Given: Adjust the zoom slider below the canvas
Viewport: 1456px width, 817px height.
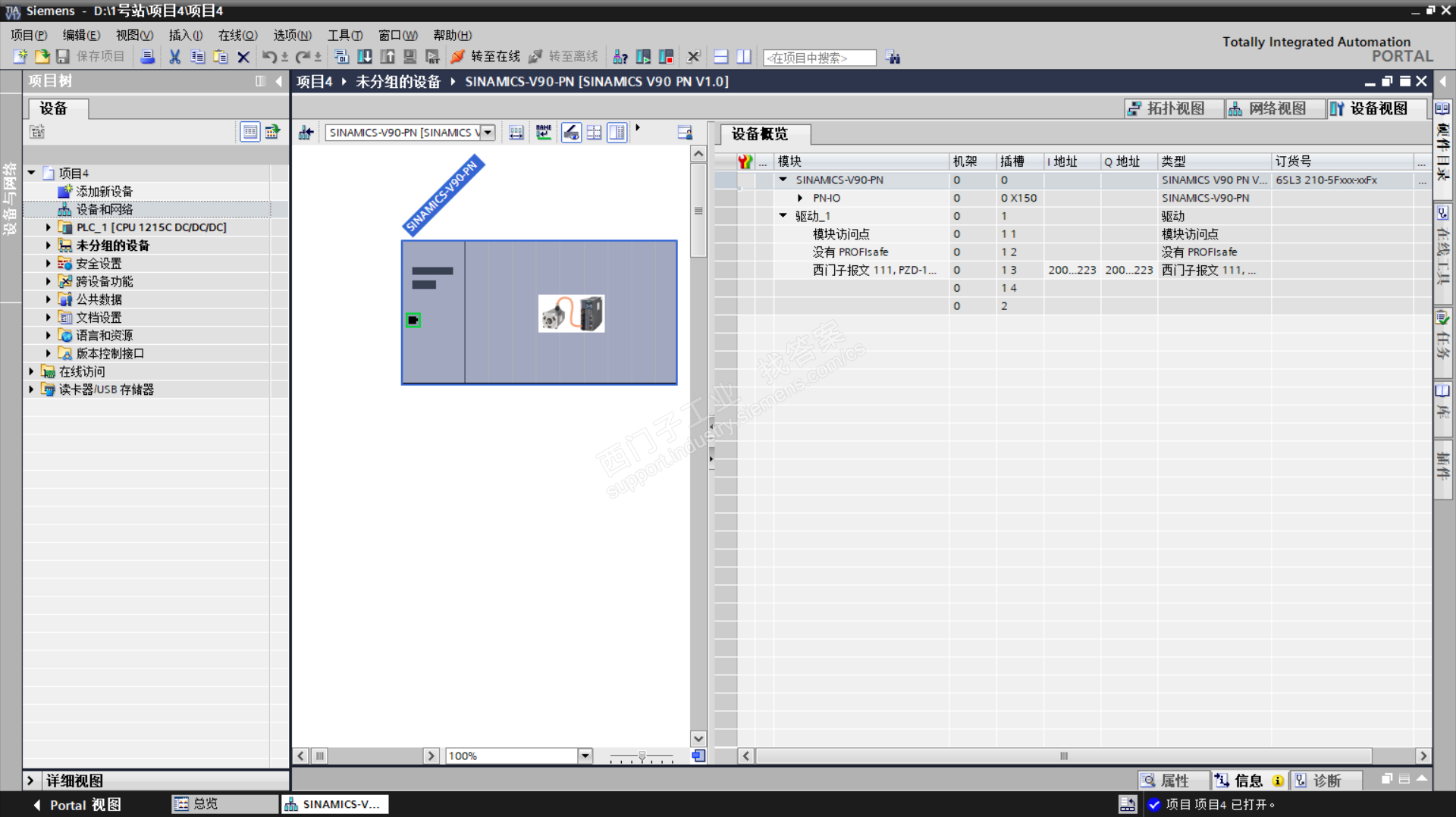Looking at the screenshot, I should (x=642, y=756).
